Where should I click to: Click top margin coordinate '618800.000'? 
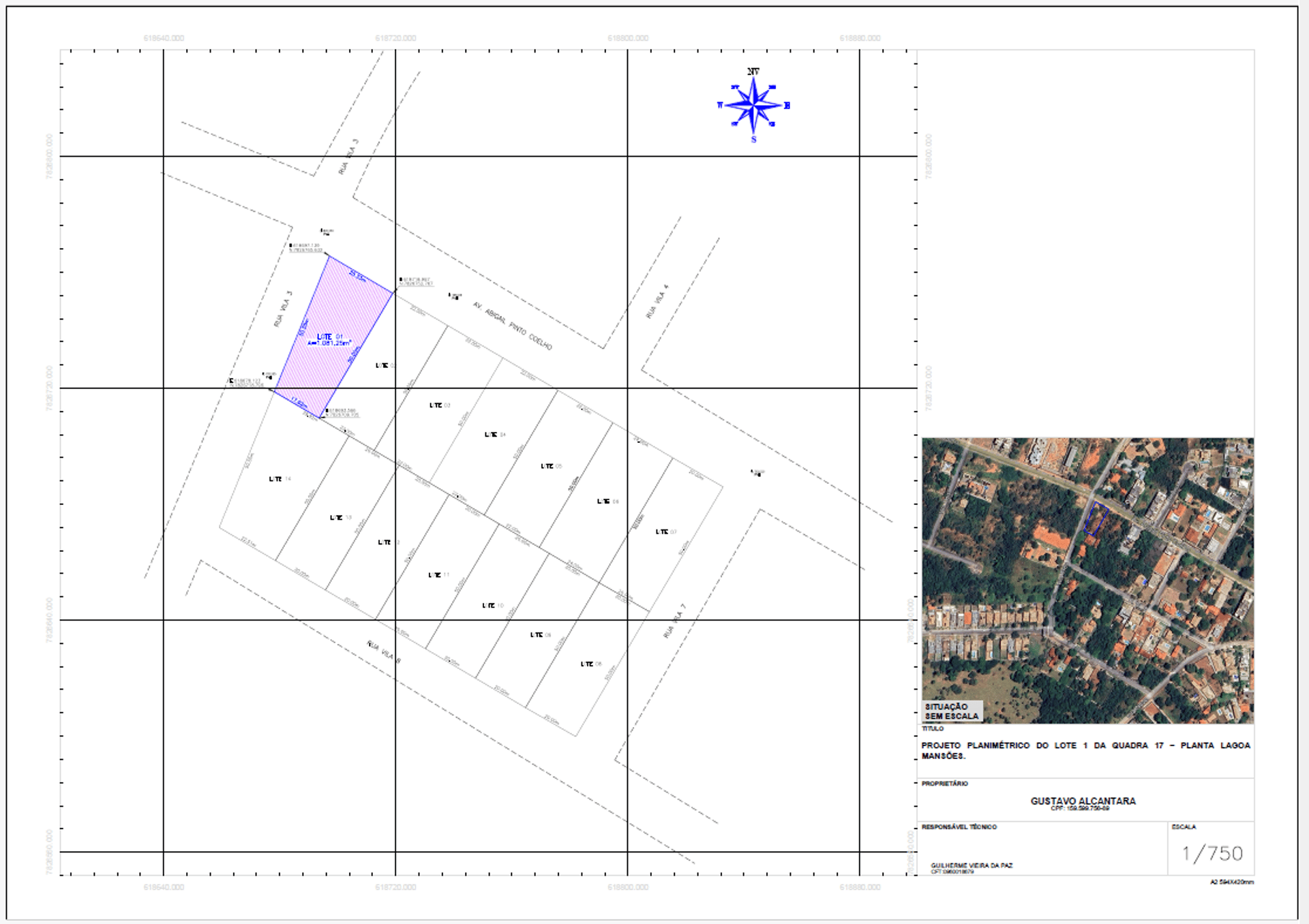pyautogui.click(x=628, y=38)
